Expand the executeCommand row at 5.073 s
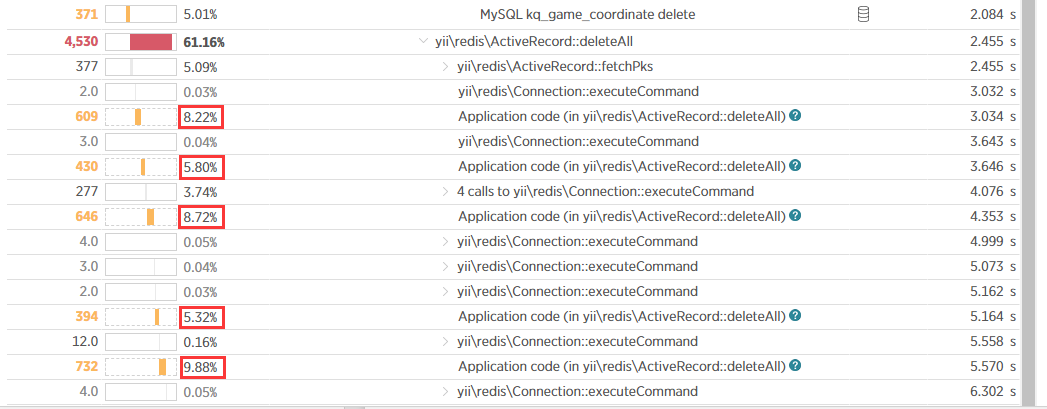Image resolution: width=1047 pixels, height=409 pixels. pyautogui.click(x=446, y=266)
